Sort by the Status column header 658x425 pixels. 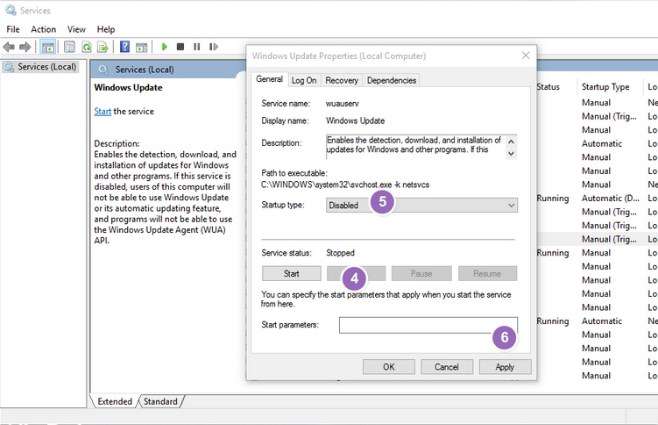coord(548,87)
